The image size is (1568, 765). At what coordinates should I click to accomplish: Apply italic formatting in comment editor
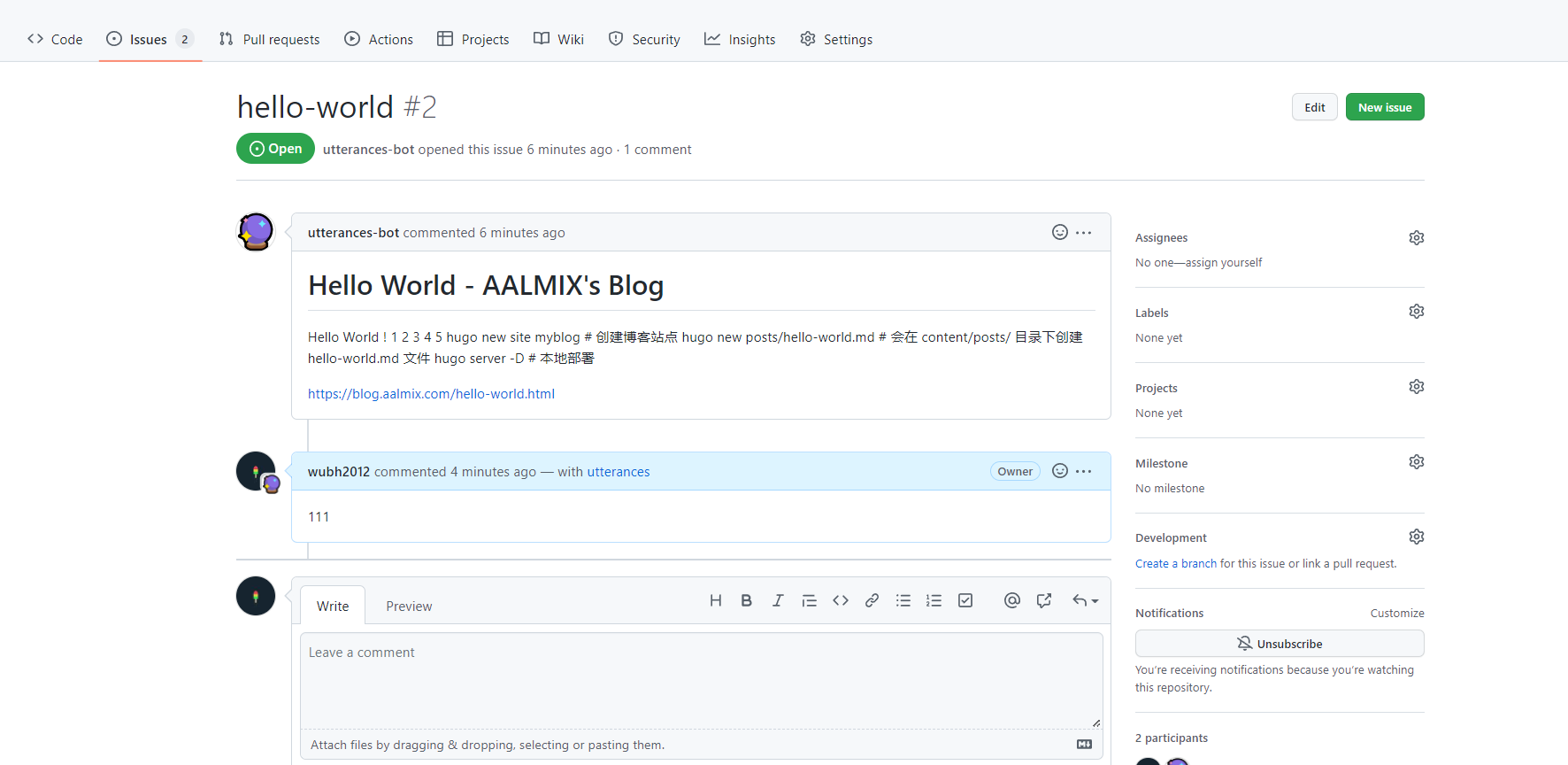(x=778, y=600)
